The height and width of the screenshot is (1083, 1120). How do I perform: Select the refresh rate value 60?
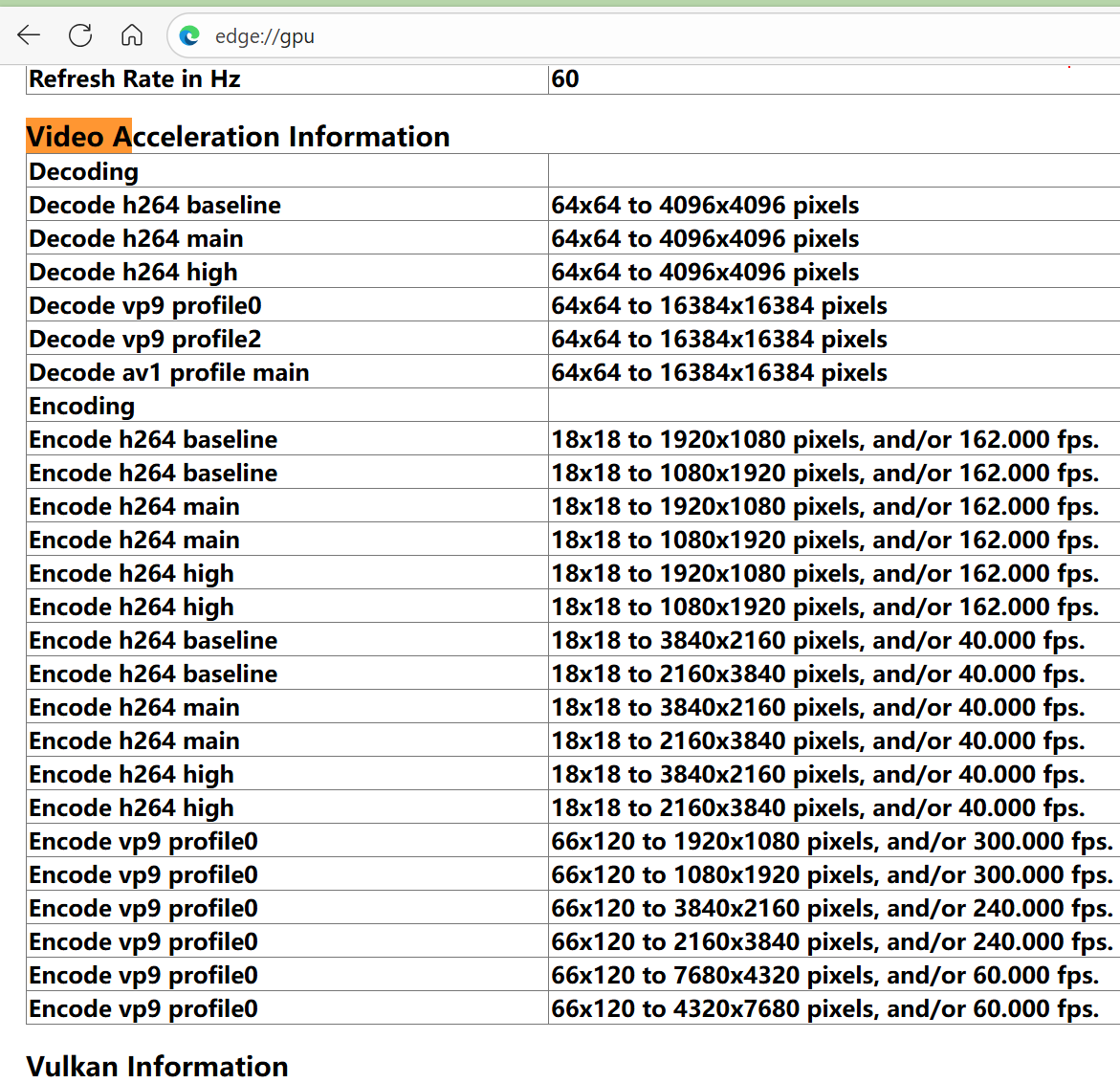[x=565, y=78]
